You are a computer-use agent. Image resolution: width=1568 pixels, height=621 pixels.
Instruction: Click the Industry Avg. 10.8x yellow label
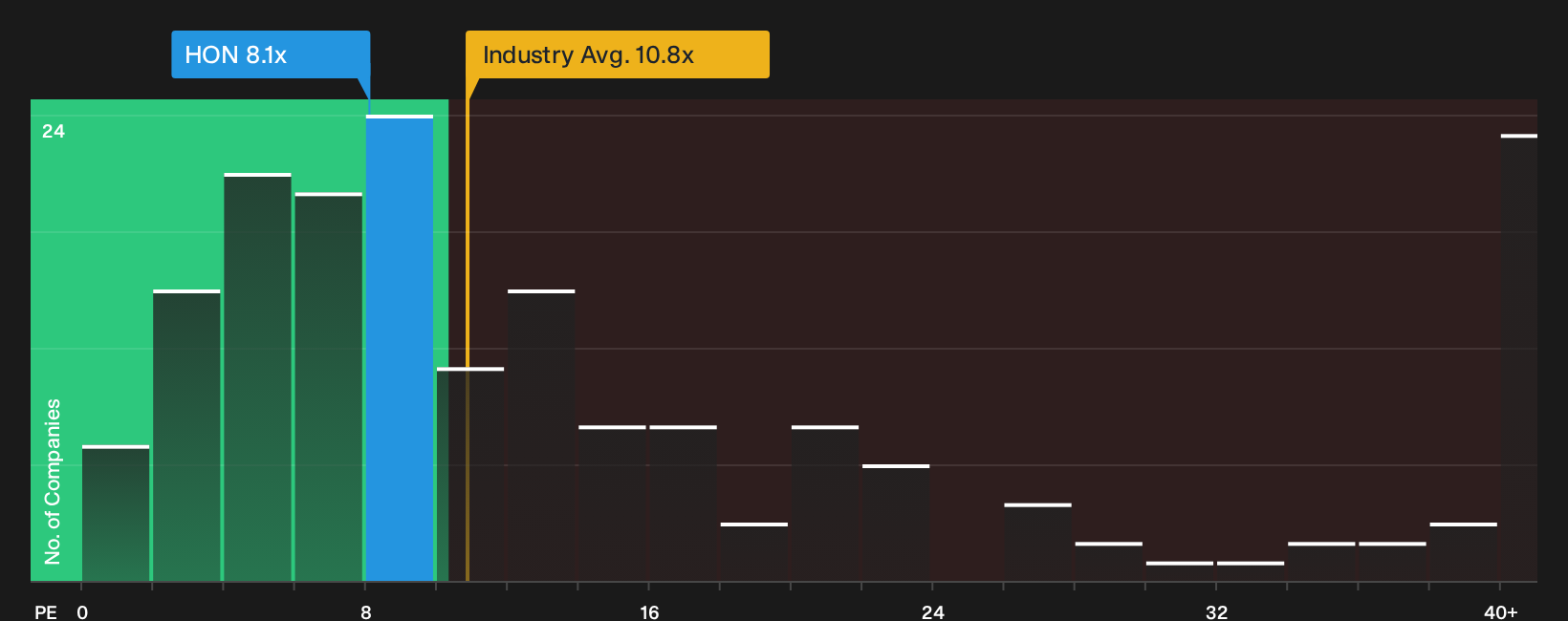click(617, 54)
